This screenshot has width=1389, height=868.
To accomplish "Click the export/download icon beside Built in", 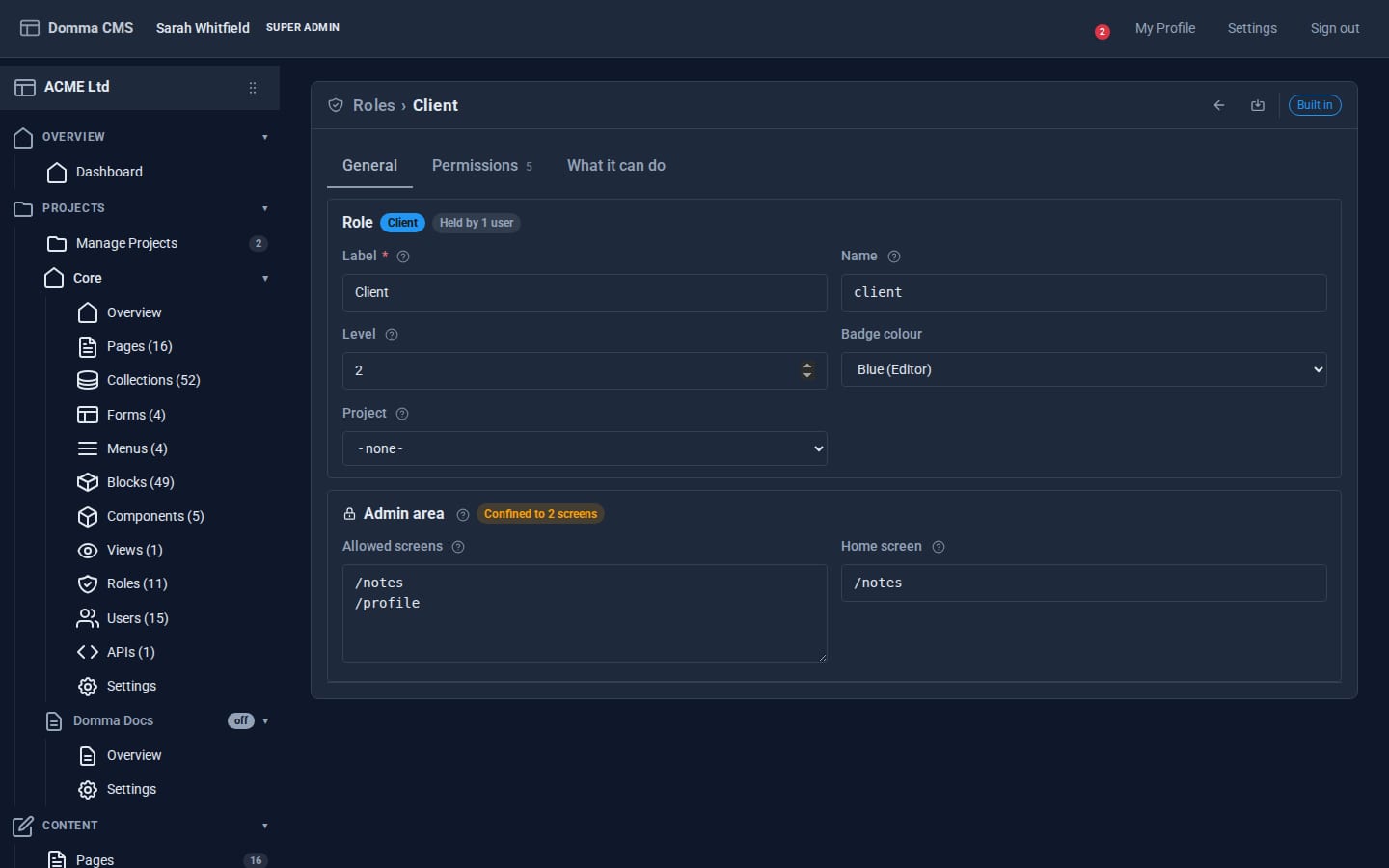I will click(x=1258, y=105).
